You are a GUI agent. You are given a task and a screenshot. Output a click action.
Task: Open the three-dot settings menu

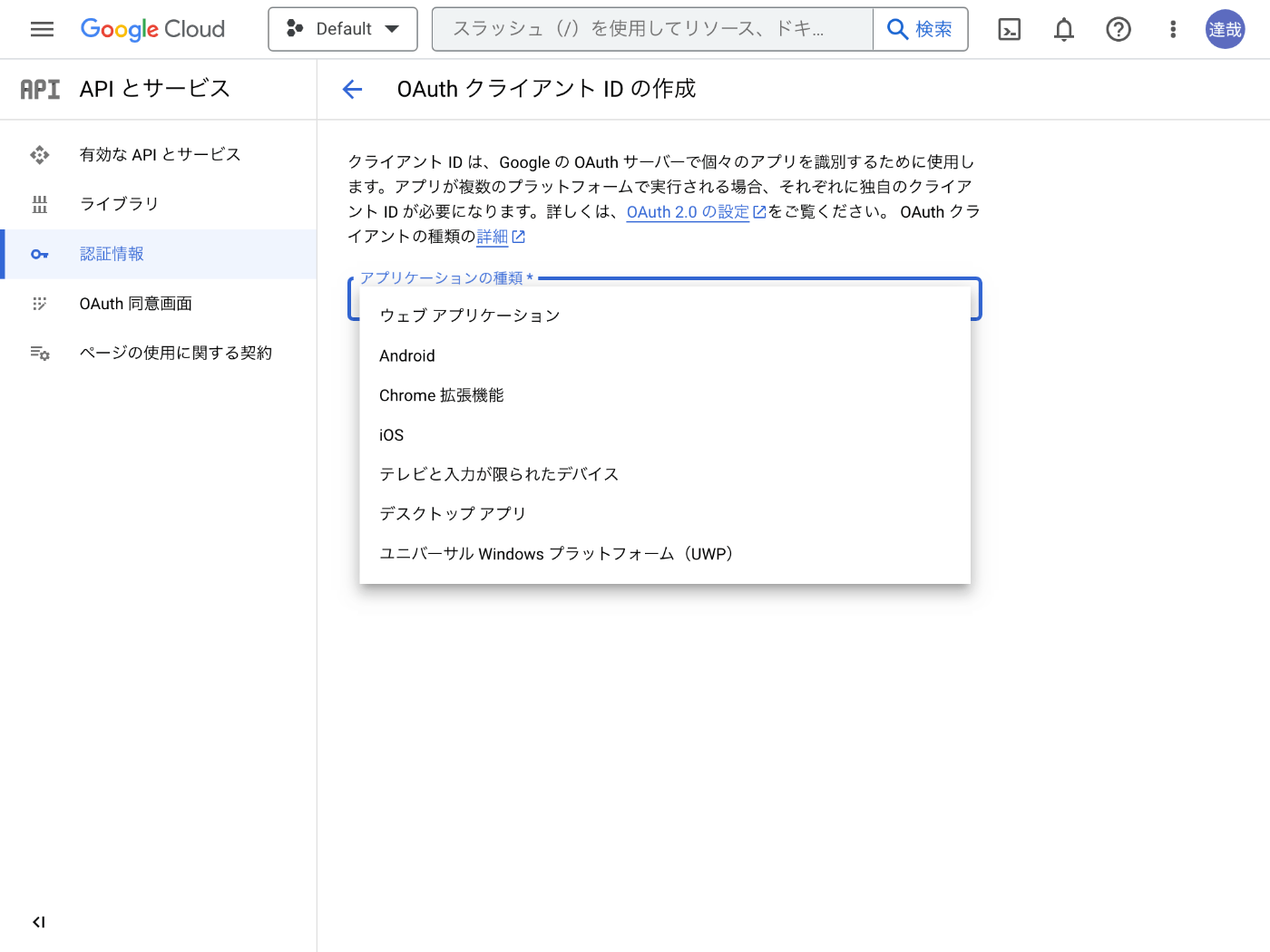[1173, 29]
